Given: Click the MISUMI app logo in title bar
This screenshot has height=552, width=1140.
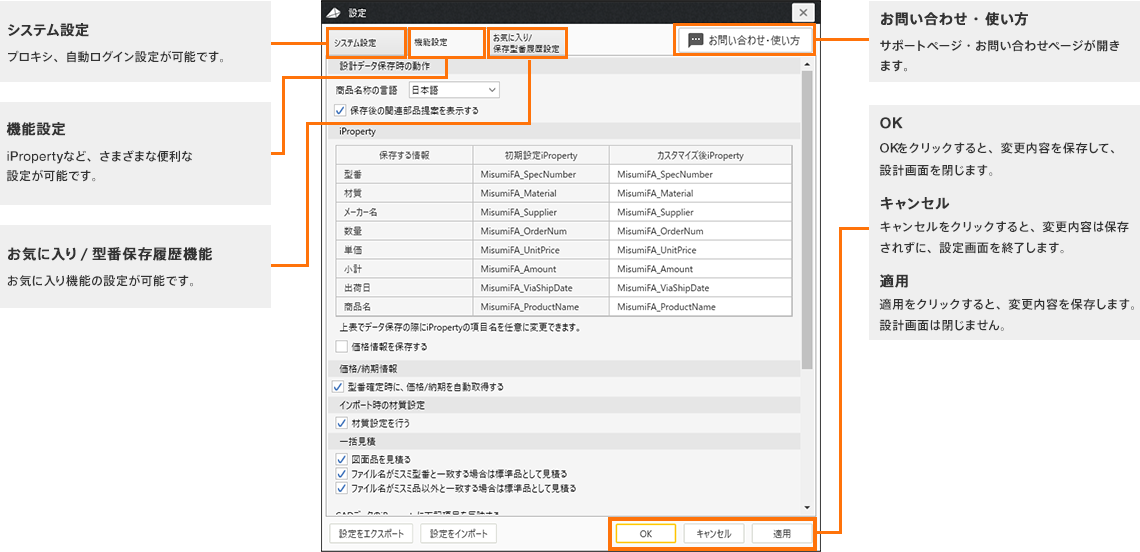Looking at the screenshot, I should 334,12.
